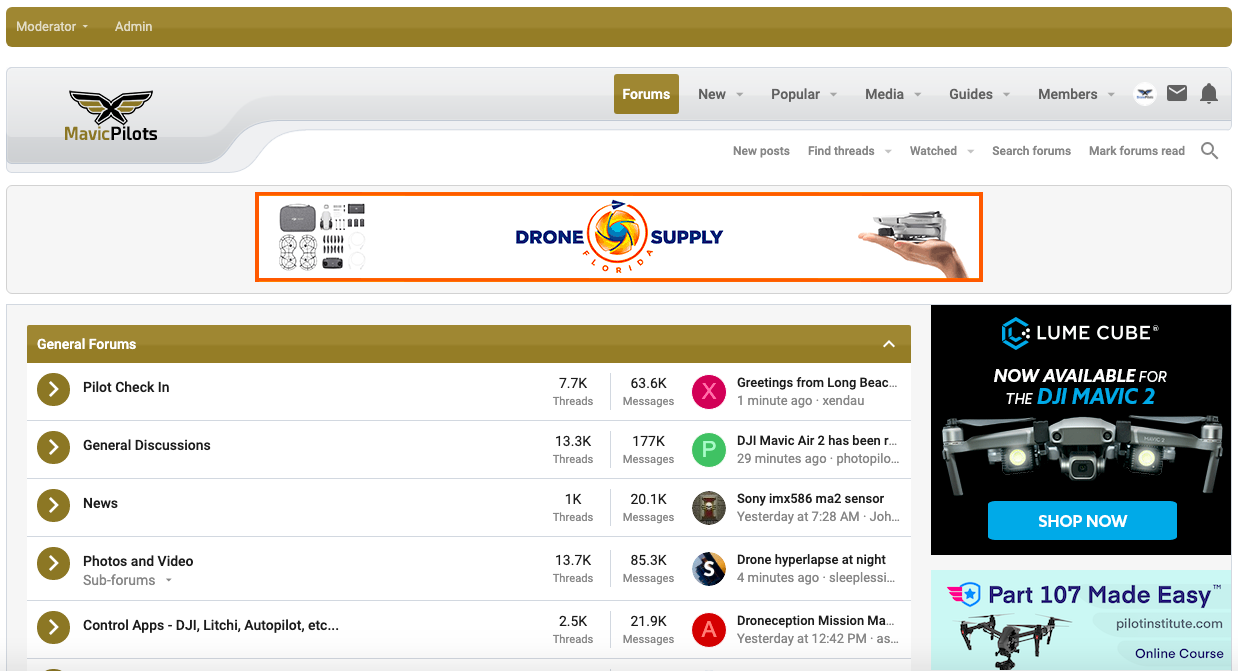Click the xendau username link
Viewport: 1238px width, 671px height.
843,401
